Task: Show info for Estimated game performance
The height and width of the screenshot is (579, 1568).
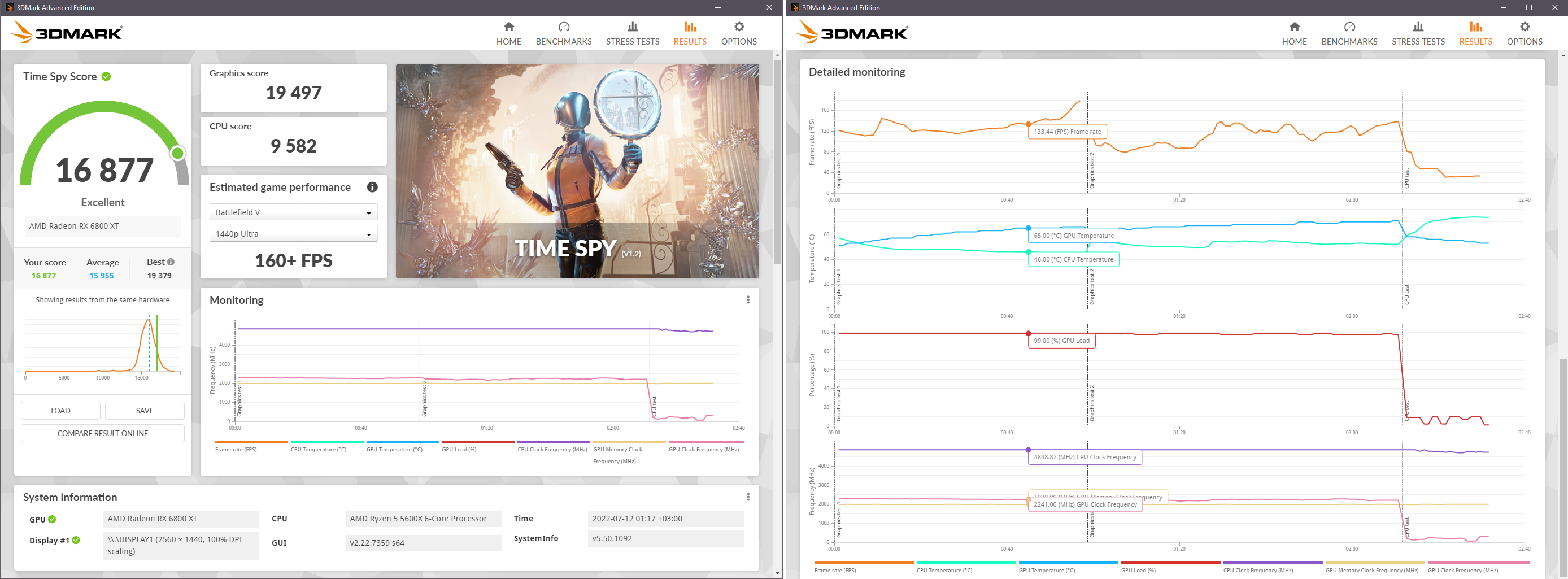Action: [373, 187]
